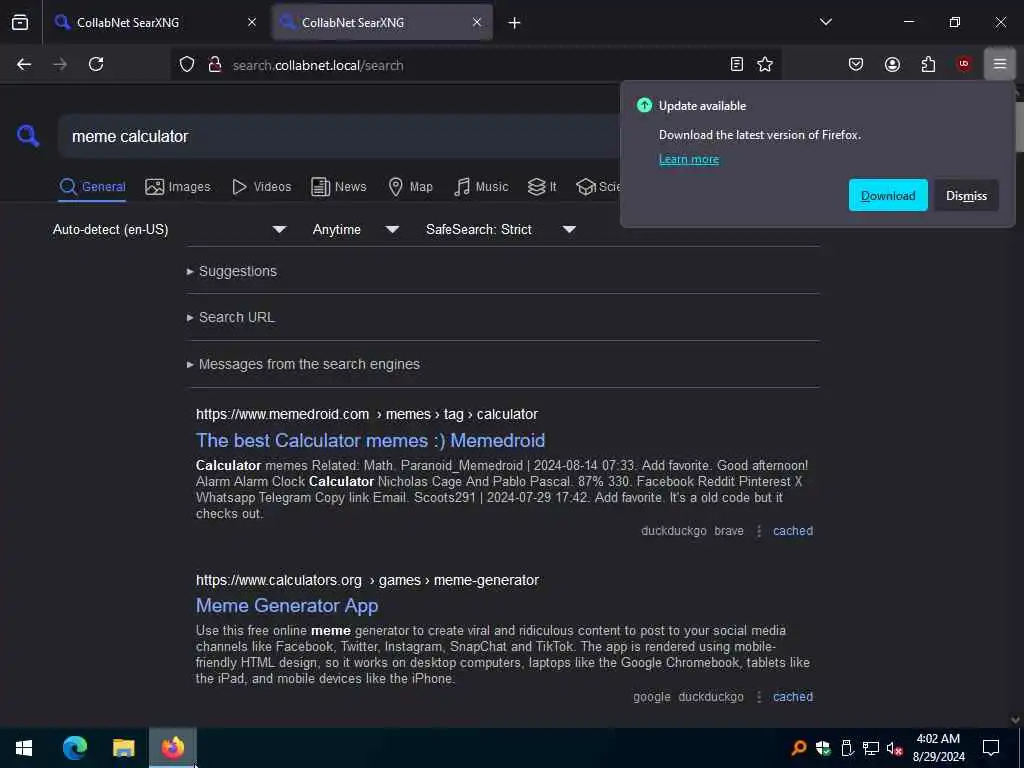Image resolution: width=1024 pixels, height=768 pixels.
Task: Open the Pocket save icon
Action: click(x=856, y=64)
